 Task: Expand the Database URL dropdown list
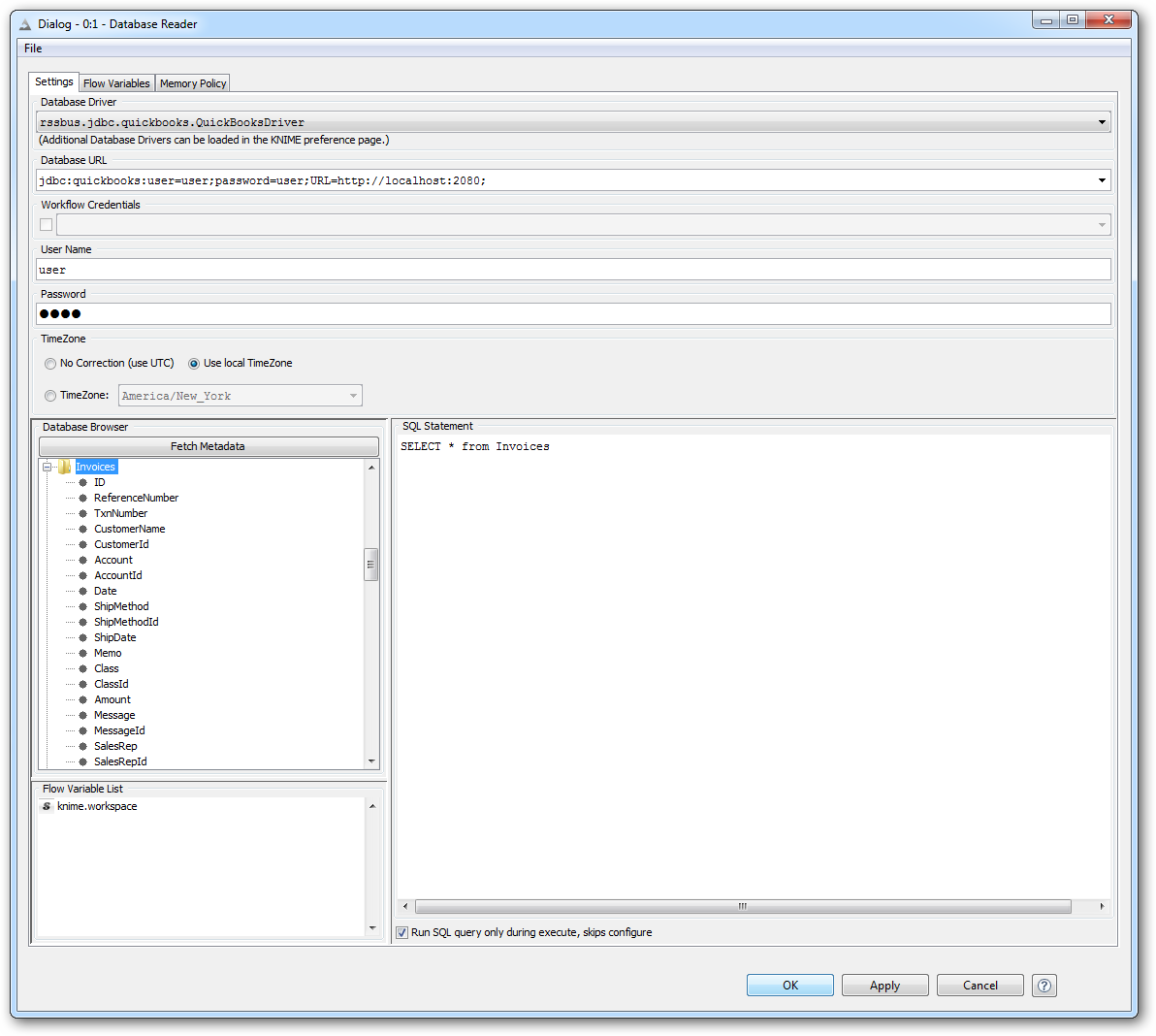[x=1102, y=180]
